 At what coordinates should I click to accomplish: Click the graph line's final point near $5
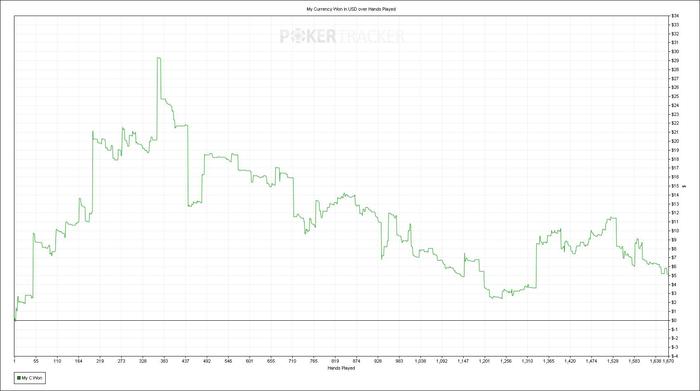[x=667, y=274]
